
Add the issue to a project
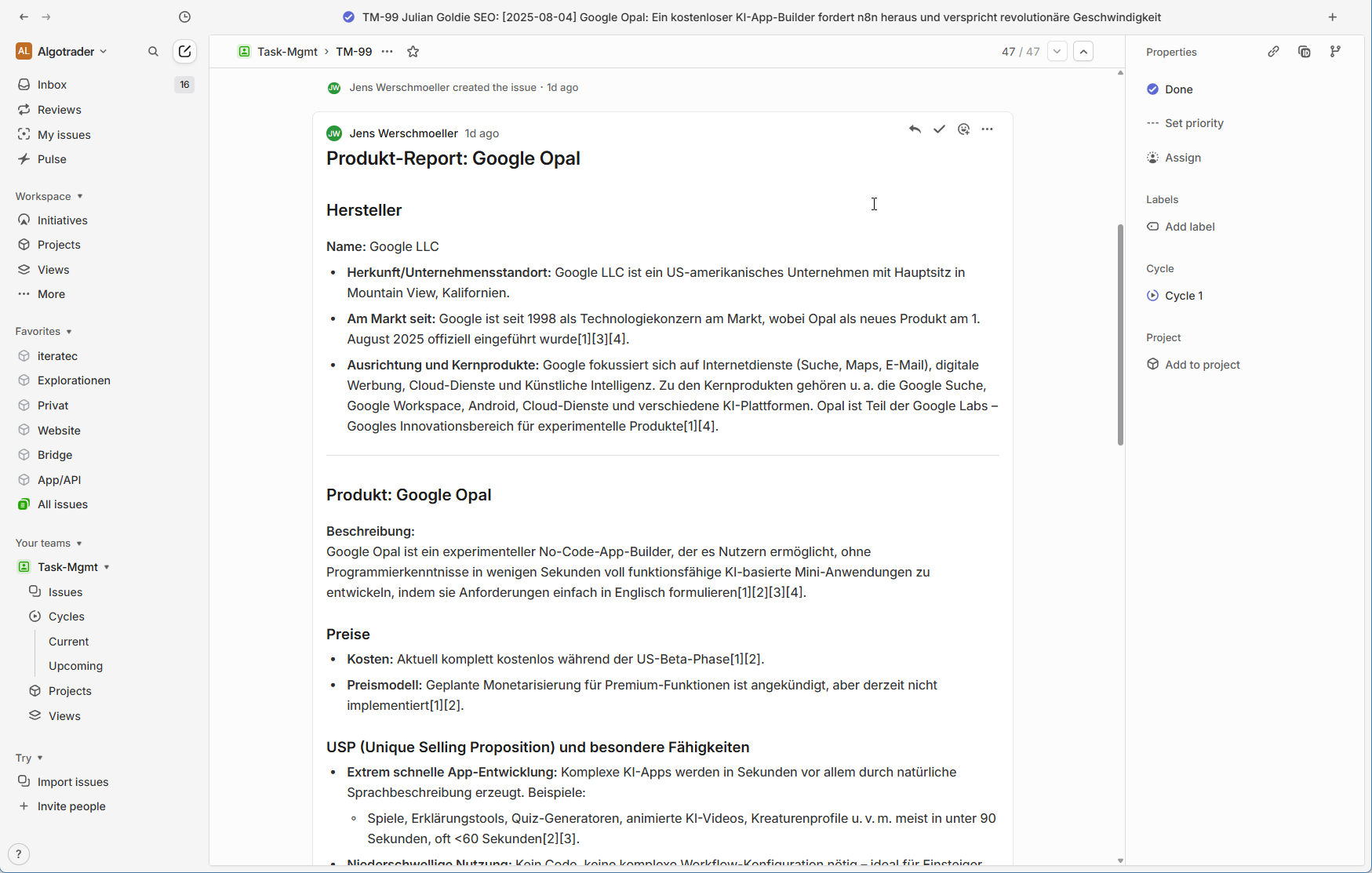[1193, 365]
